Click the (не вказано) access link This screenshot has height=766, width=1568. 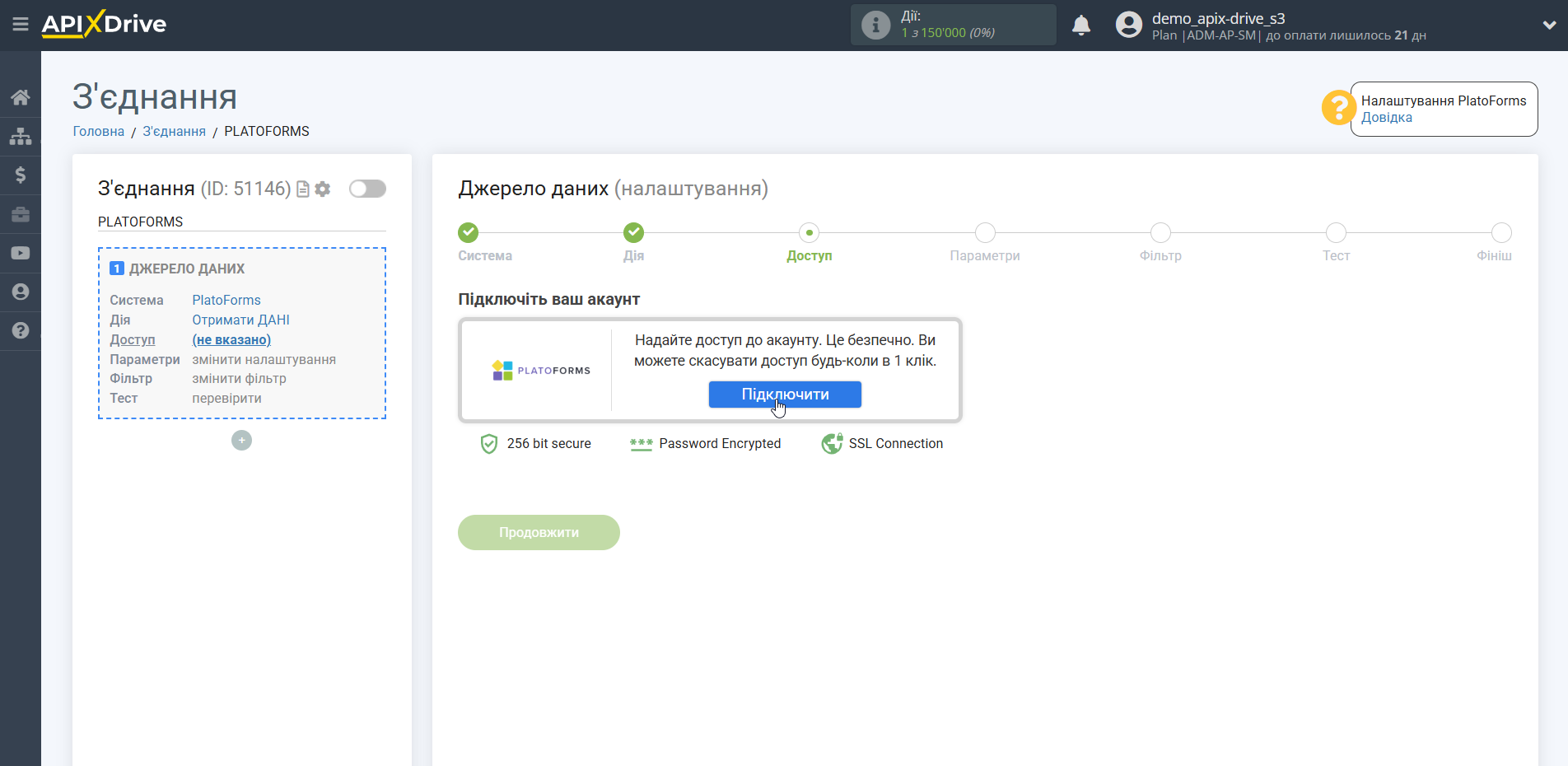click(x=231, y=339)
